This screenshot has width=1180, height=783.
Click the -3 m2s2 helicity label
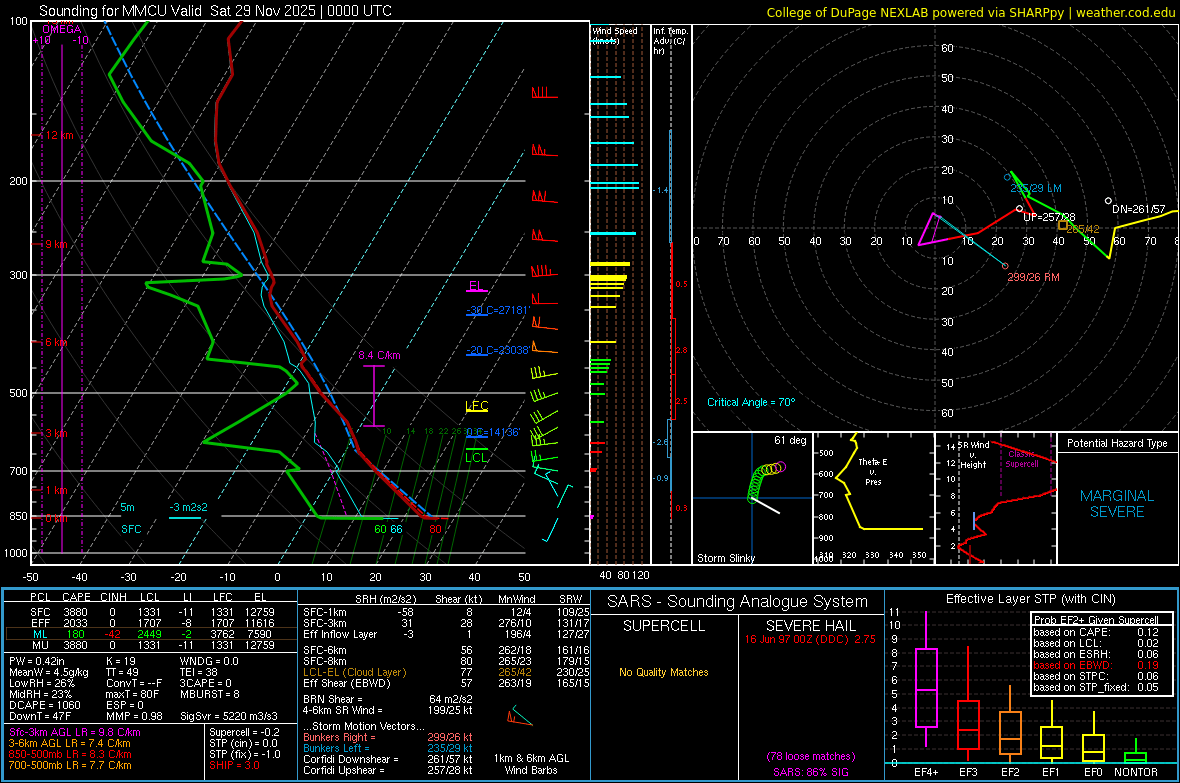click(x=188, y=507)
